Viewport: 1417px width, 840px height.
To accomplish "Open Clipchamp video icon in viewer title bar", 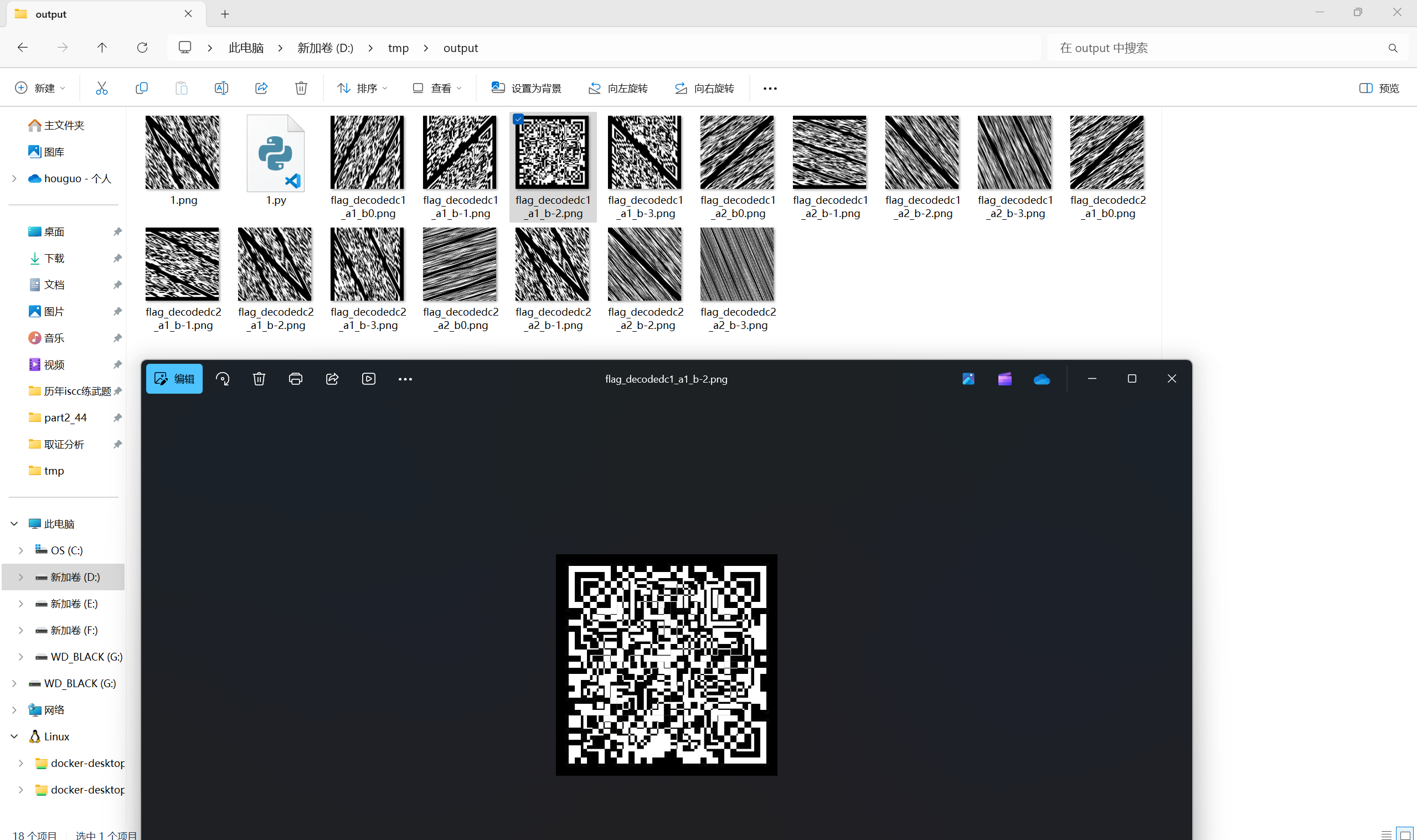I will point(1005,379).
